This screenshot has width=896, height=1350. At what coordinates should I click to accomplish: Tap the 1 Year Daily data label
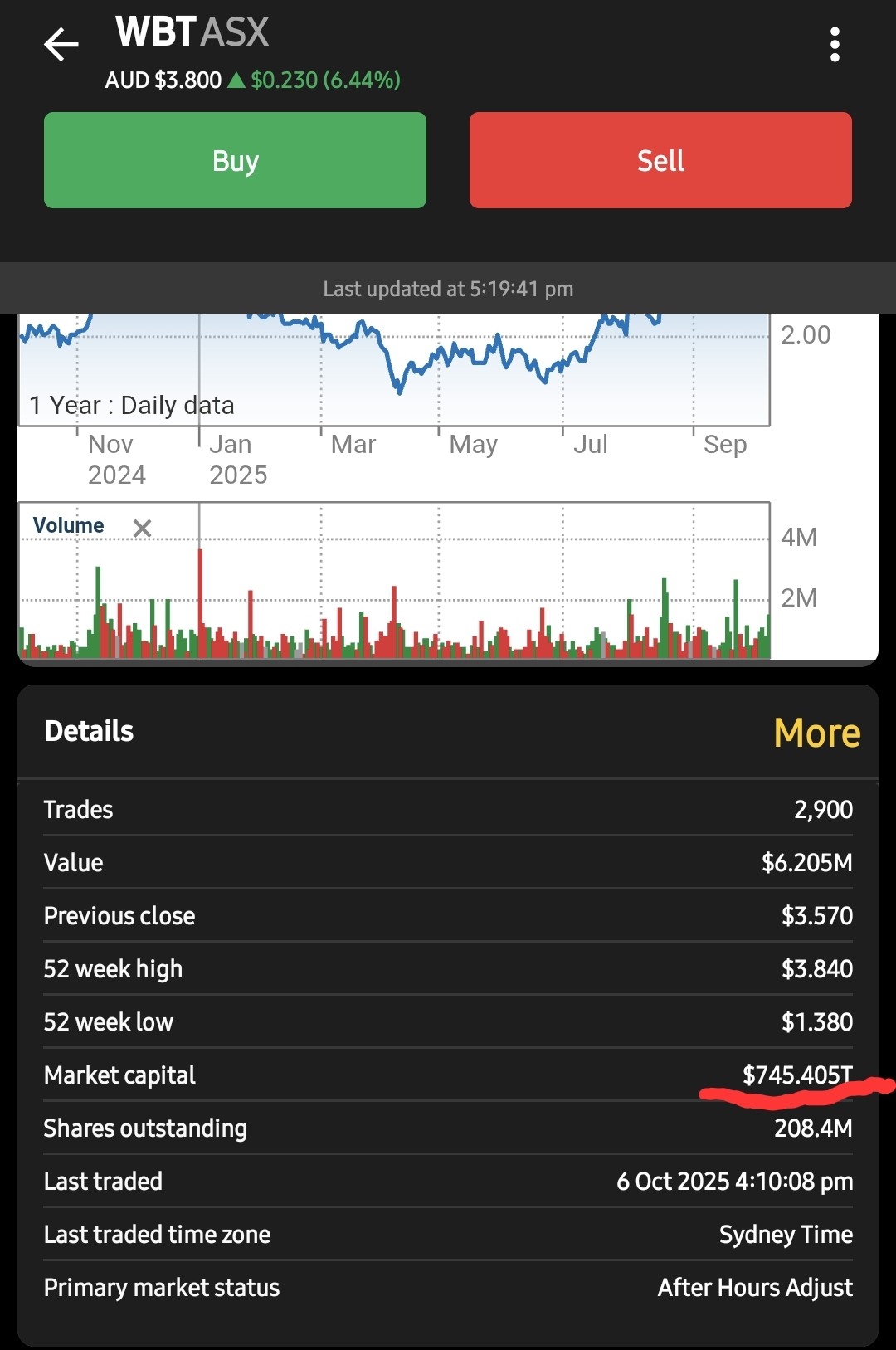pos(132,405)
